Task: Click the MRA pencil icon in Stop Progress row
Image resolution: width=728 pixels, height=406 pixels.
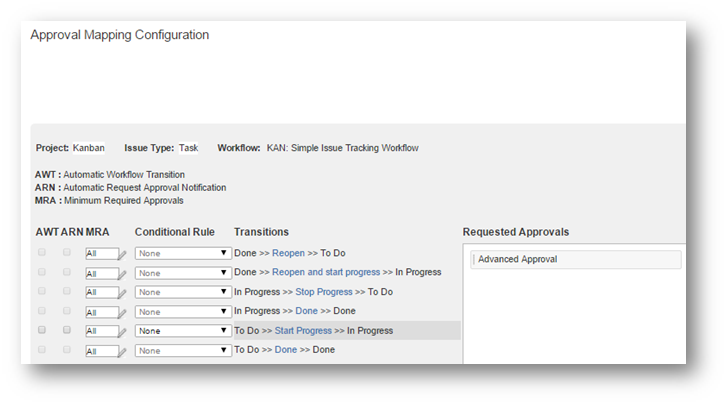Action: click(123, 293)
